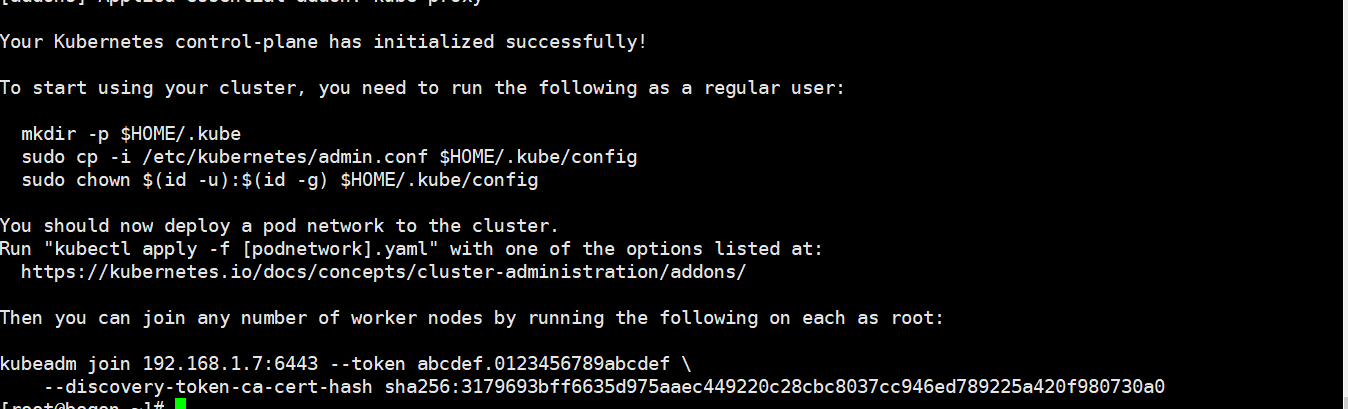Image resolution: width=1348 pixels, height=409 pixels.
Task: Click the root@bogon shell prompt
Action: [80, 404]
